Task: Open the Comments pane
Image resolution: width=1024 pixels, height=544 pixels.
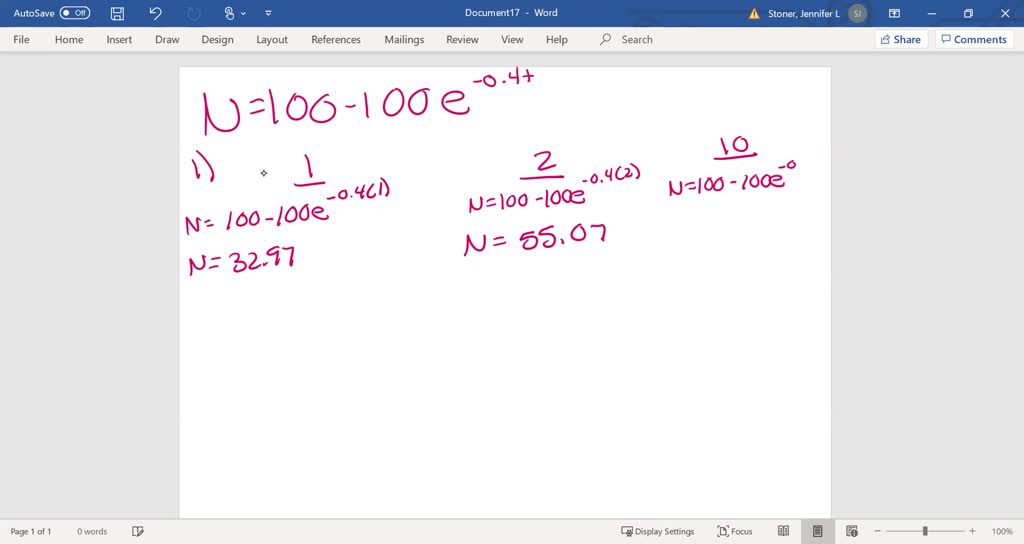Action: 973,40
